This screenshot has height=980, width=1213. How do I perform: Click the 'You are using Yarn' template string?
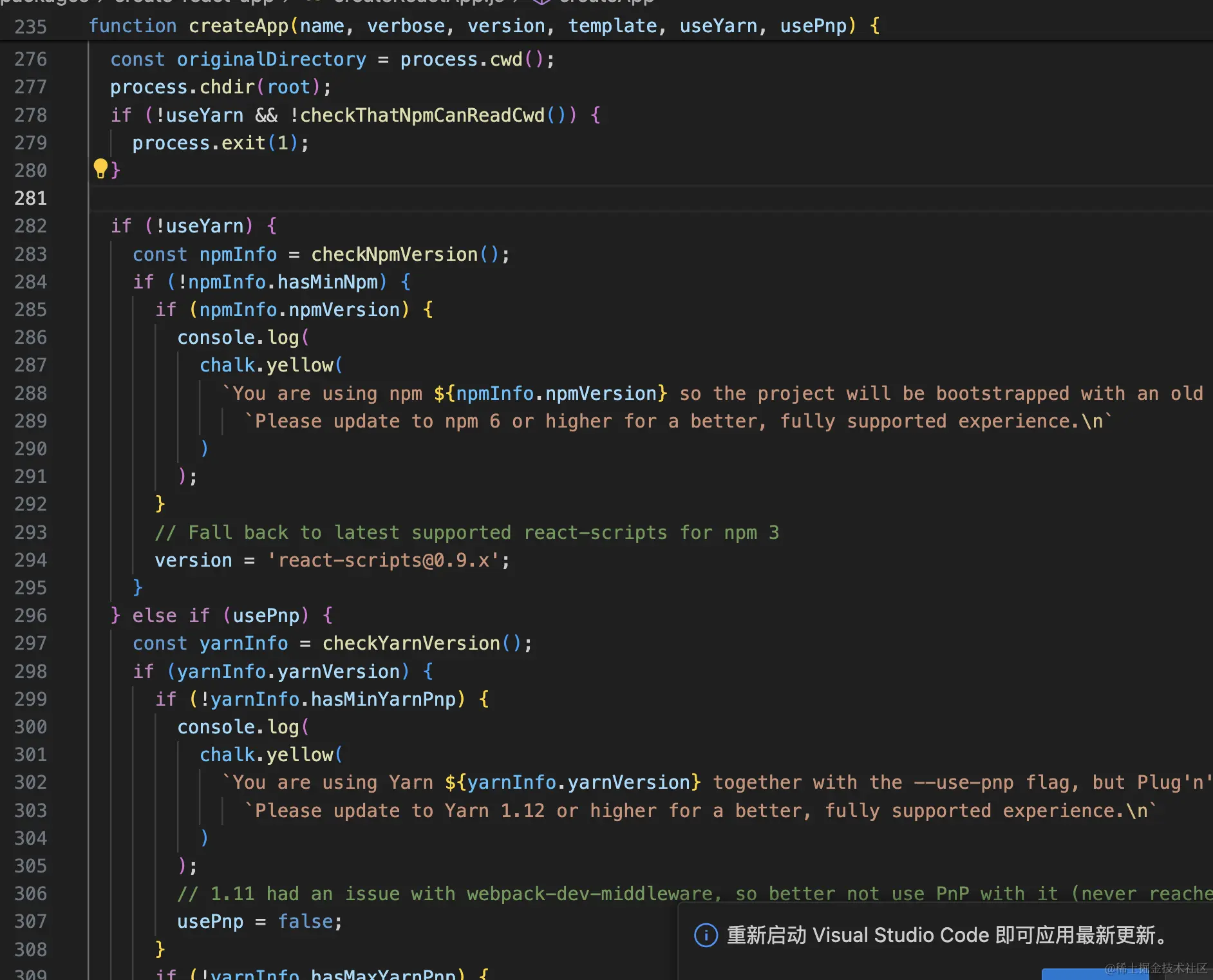717,782
